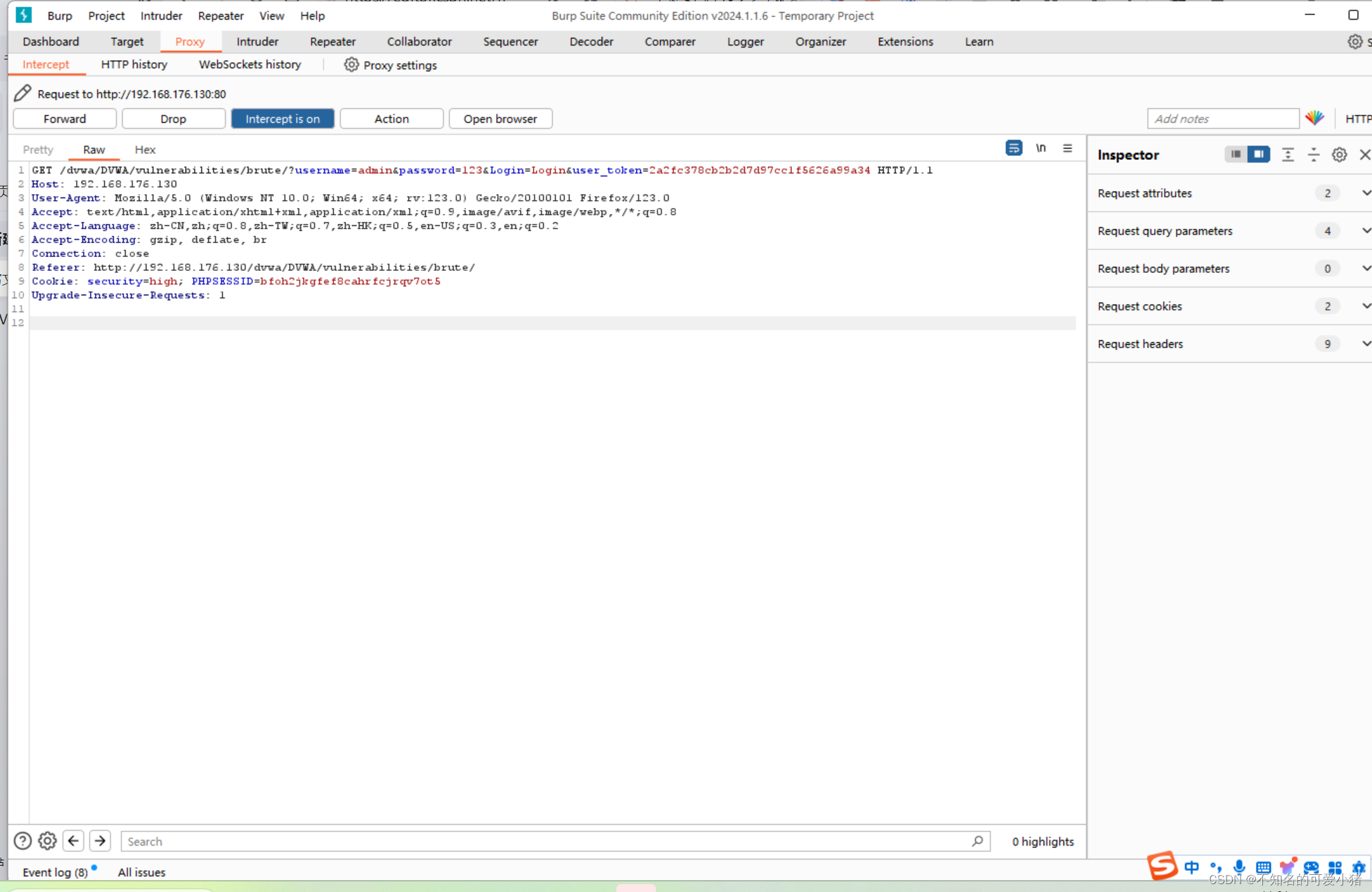The height and width of the screenshot is (892, 1372).
Task: Open the message editor hamburger menu
Action: click(1067, 148)
